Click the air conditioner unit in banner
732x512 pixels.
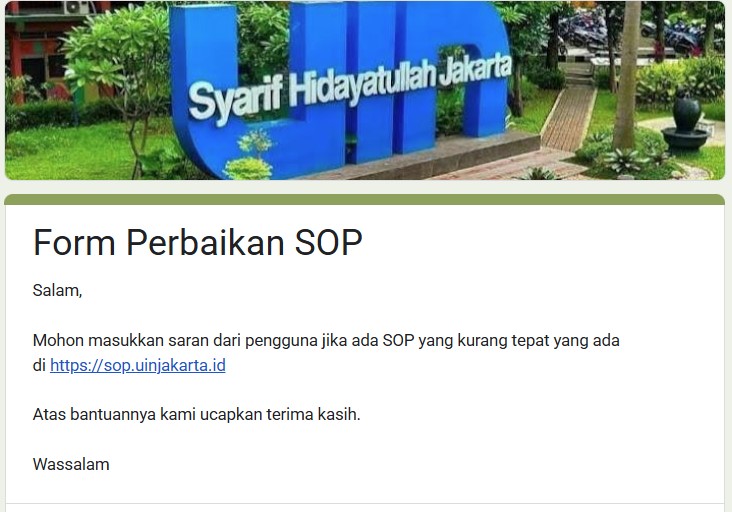(77, 7)
